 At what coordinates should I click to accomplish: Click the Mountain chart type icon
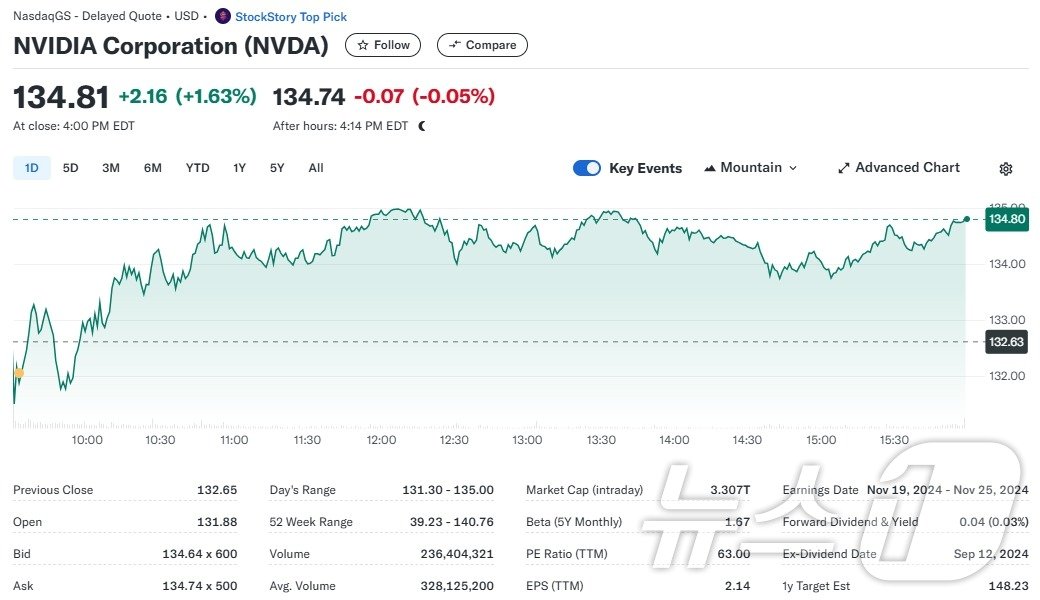pos(710,168)
